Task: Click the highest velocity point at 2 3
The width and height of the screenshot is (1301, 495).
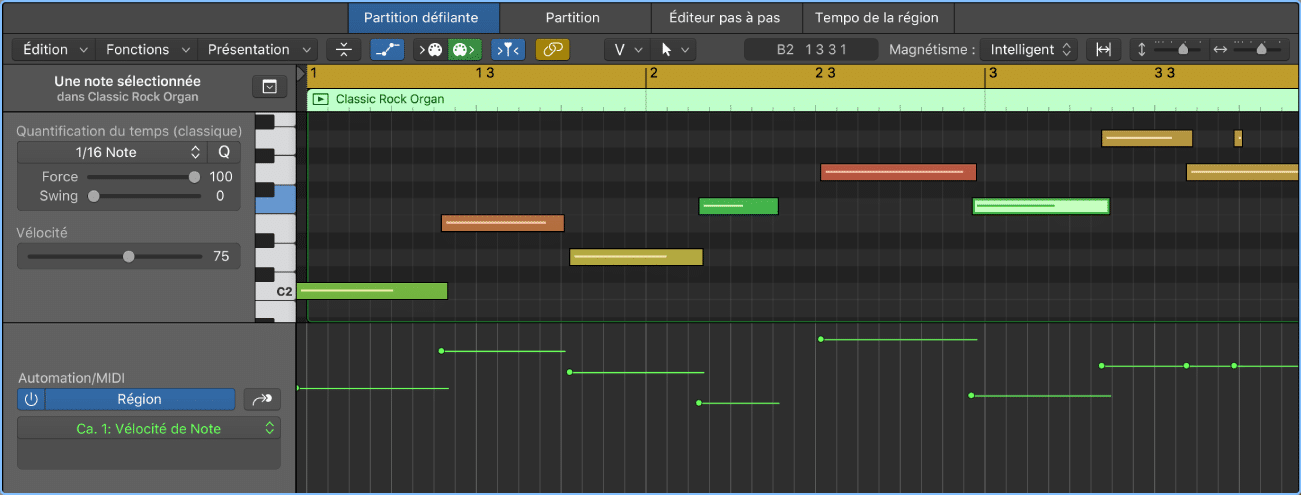Action: (821, 339)
